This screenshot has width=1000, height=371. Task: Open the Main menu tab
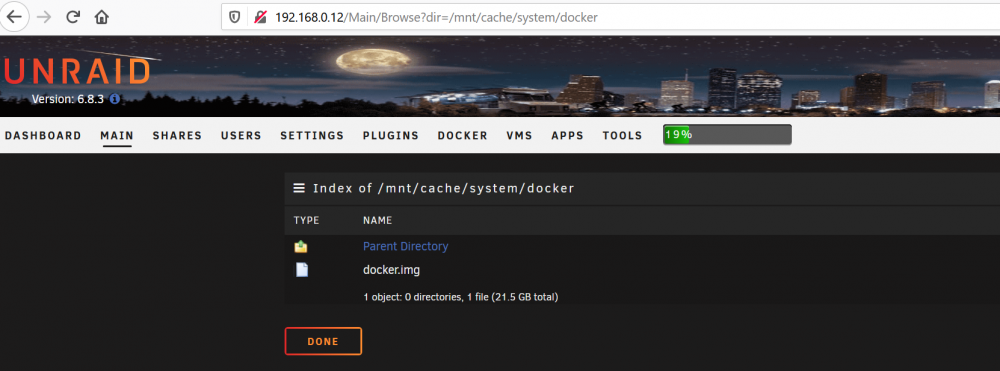[x=117, y=136]
